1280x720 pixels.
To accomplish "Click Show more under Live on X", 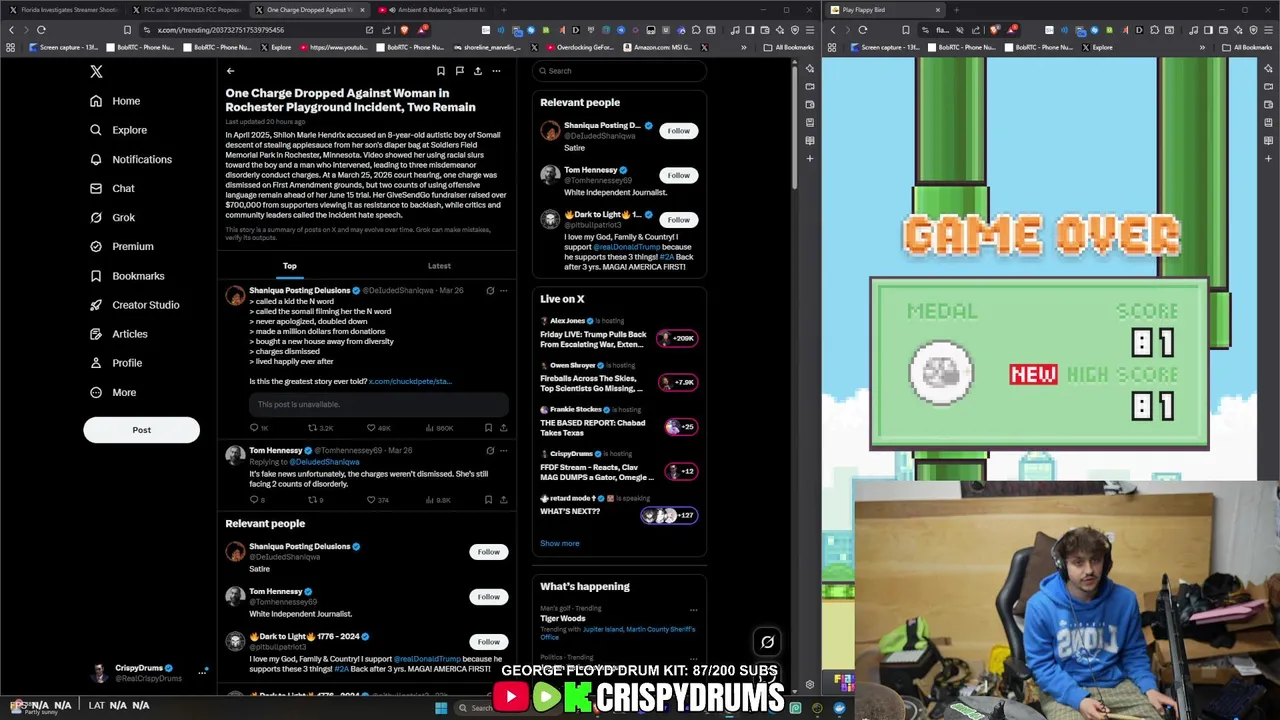I will (x=560, y=543).
